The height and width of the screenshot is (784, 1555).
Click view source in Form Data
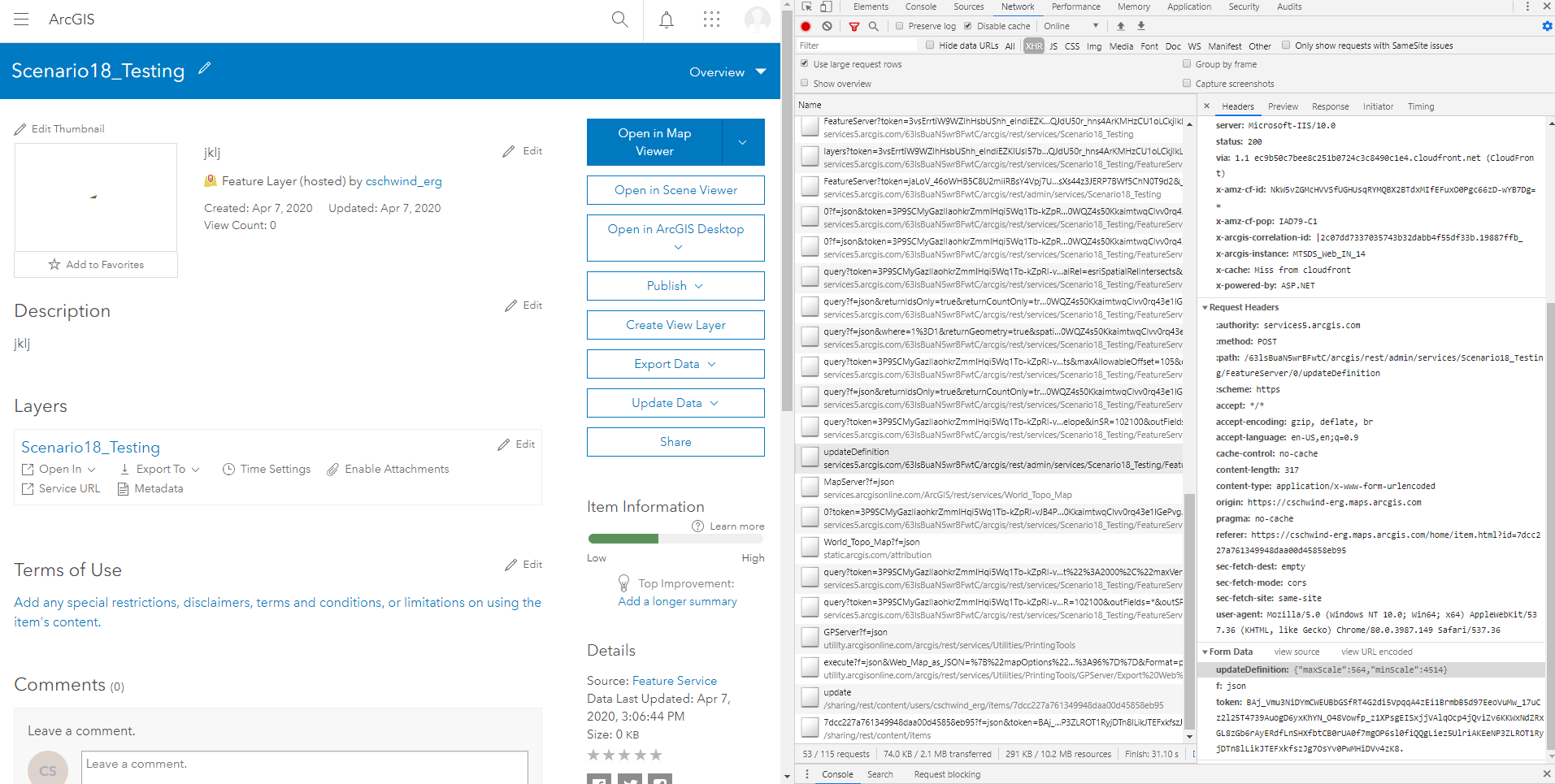coord(1297,652)
